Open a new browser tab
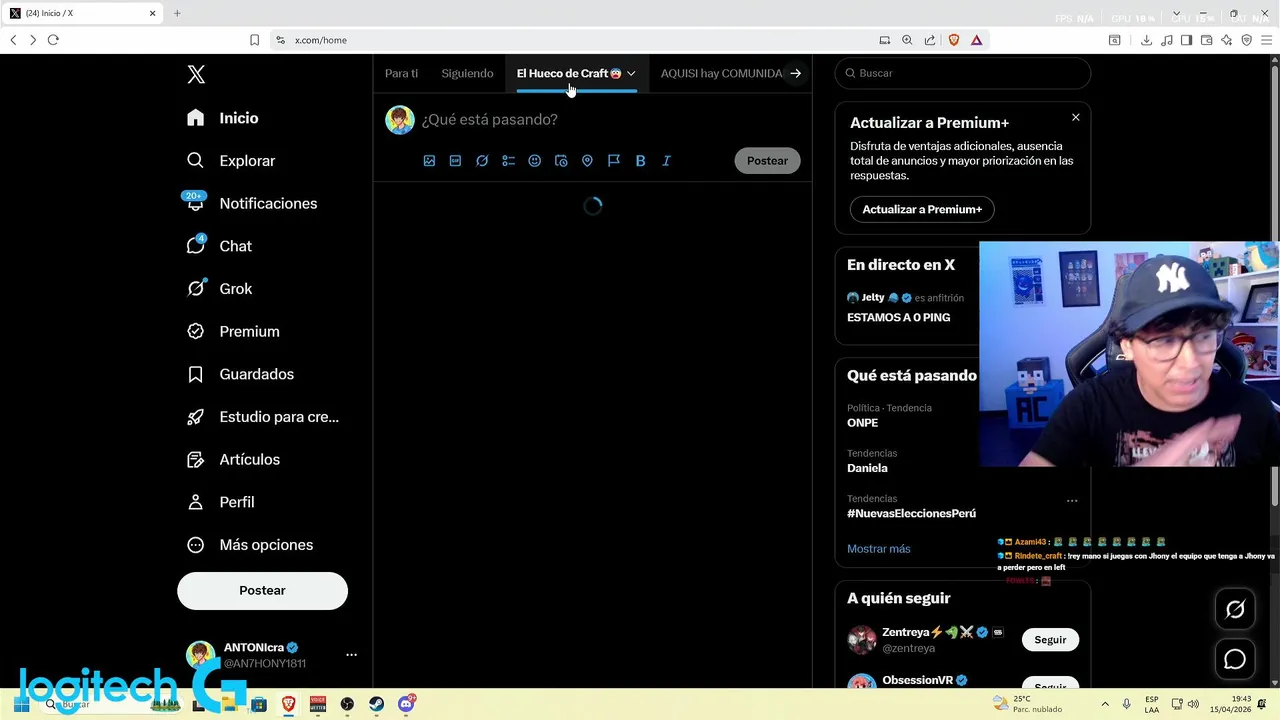 tap(177, 13)
